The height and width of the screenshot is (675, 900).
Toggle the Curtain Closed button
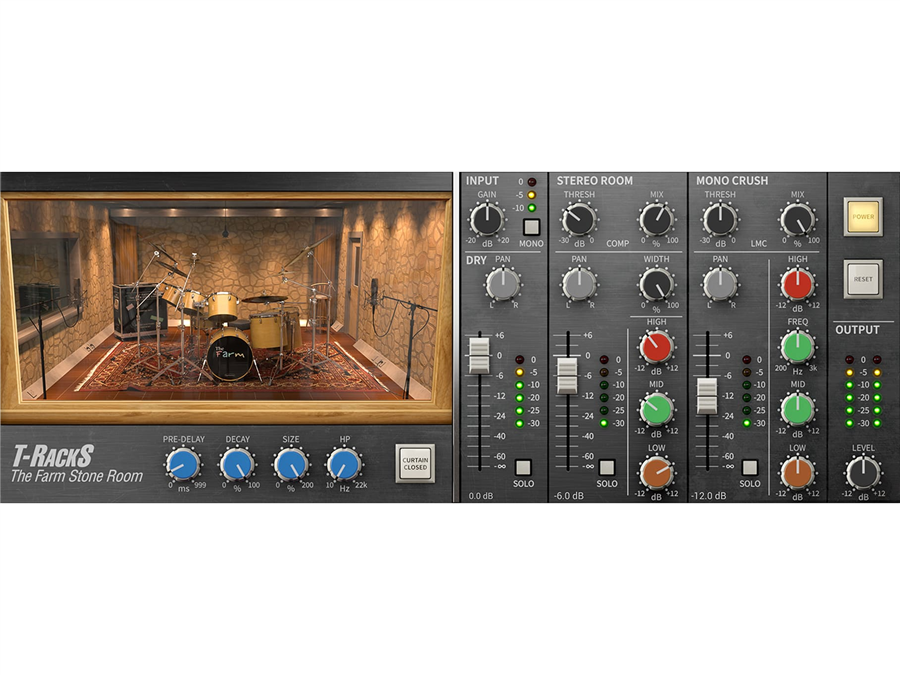coord(415,463)
